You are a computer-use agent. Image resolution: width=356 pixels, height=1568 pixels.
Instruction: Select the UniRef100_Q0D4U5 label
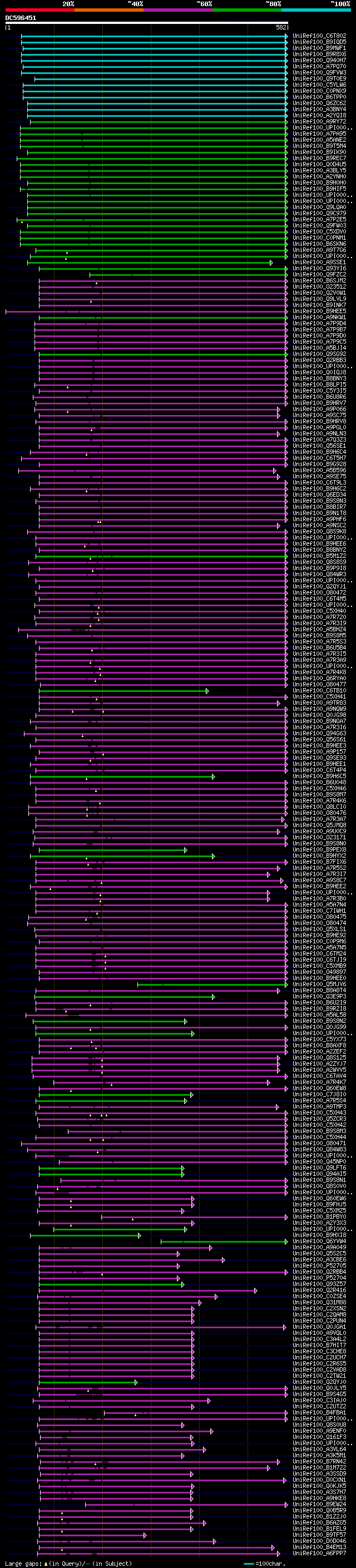(x=319, y=164)
